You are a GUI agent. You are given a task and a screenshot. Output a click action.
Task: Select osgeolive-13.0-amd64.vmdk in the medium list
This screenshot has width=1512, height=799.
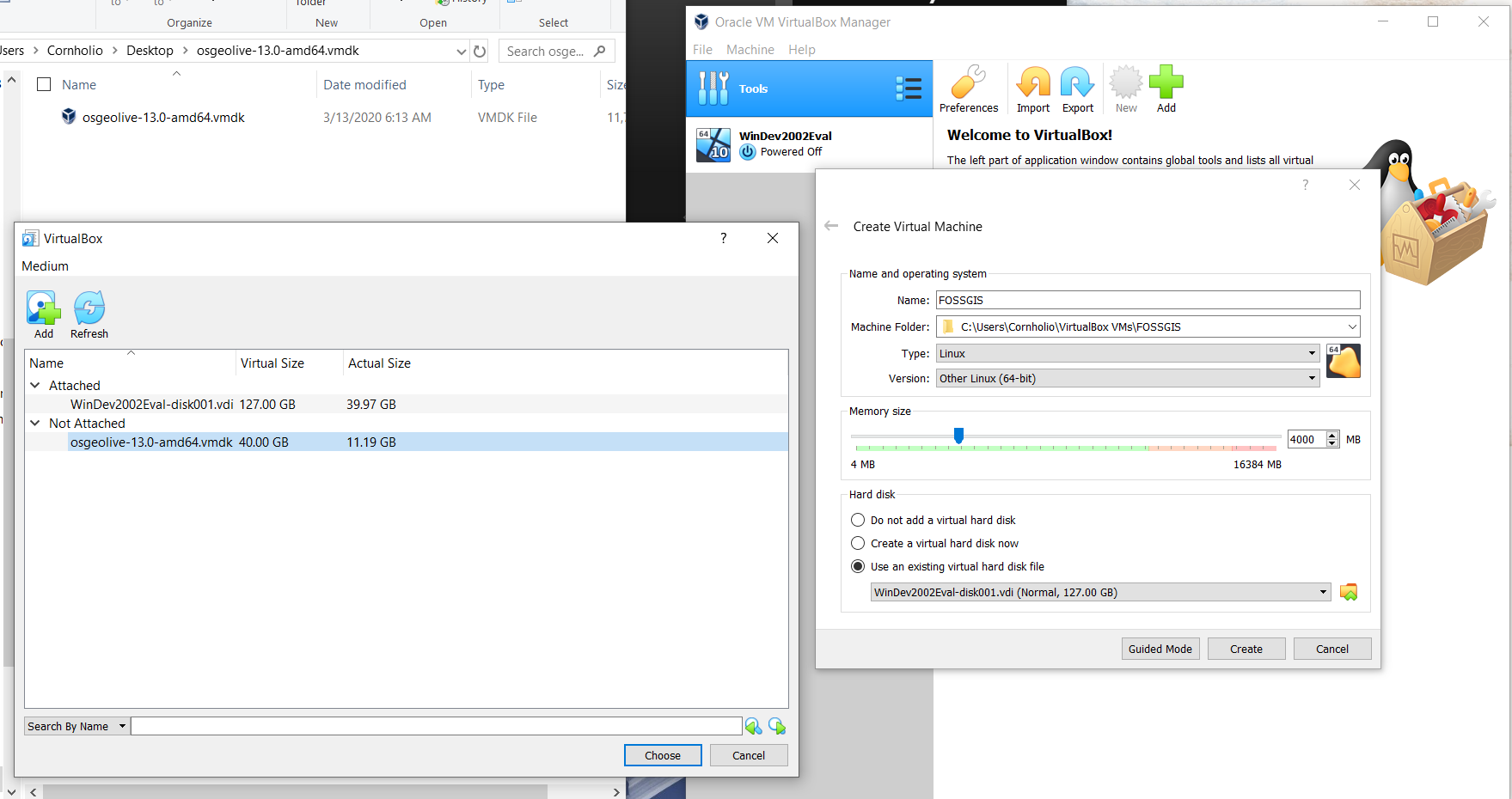(x=406, y=442)
